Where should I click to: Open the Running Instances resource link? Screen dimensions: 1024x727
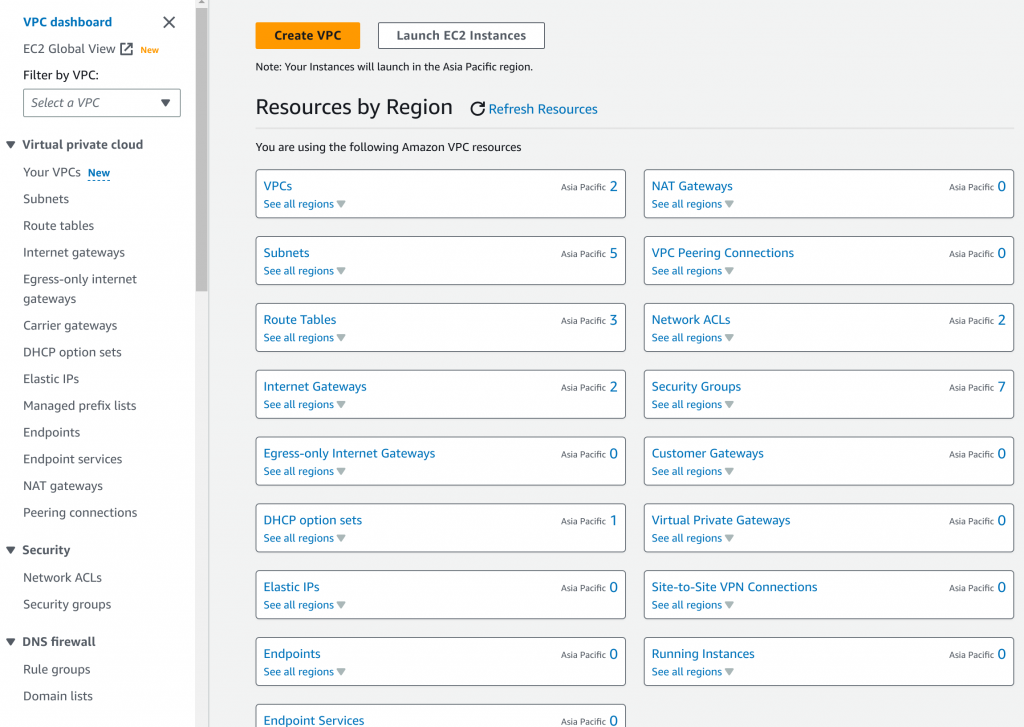(x=703, y=654)
